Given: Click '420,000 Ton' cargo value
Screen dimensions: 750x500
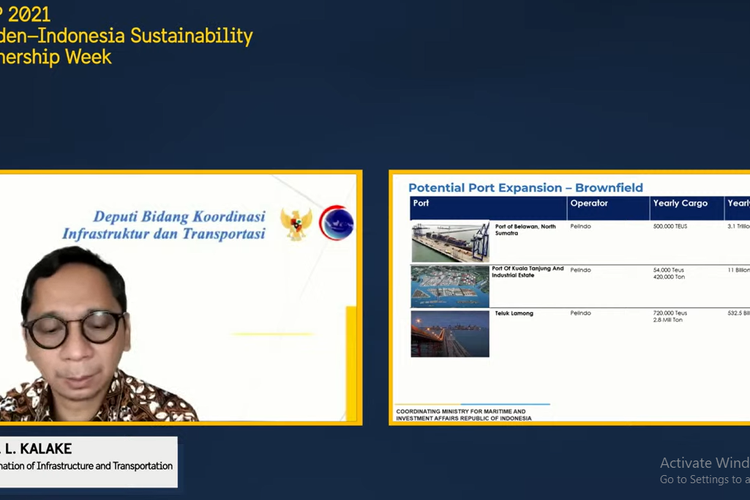Looking at the screenshot, I should pos(669,277).
